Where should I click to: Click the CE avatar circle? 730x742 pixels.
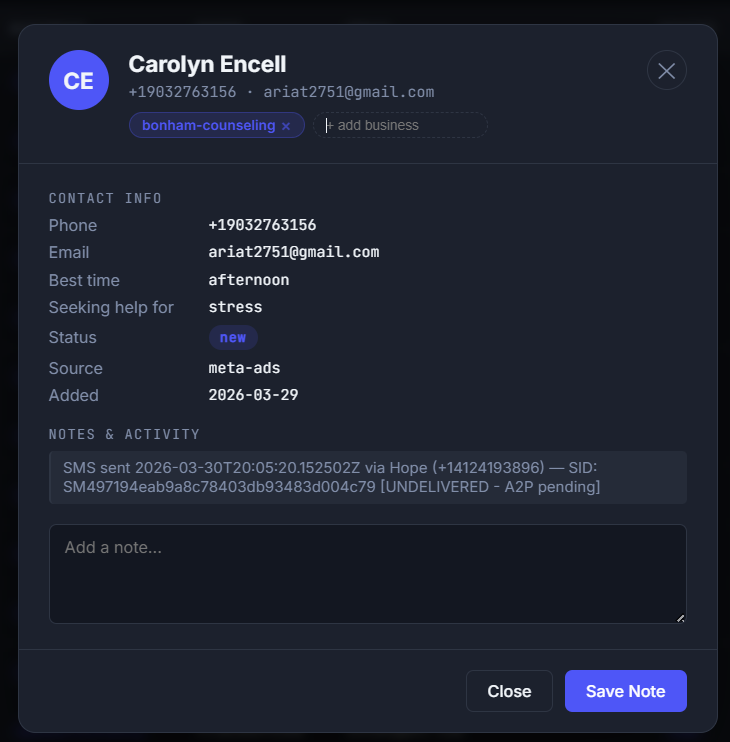(79, 80)
